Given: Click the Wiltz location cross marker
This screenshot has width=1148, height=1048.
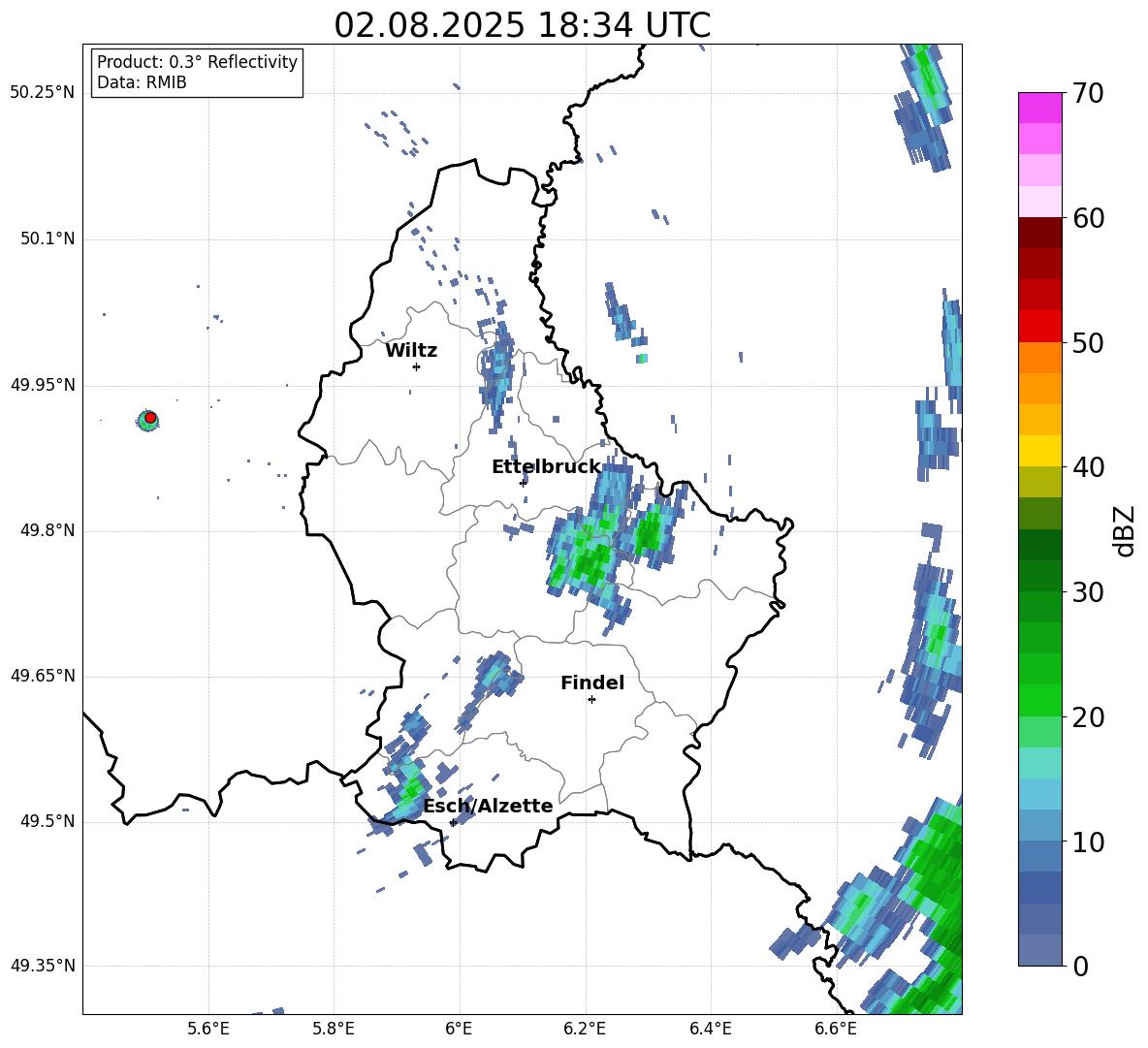Looking at the screenshot, I should click(417, 366).
